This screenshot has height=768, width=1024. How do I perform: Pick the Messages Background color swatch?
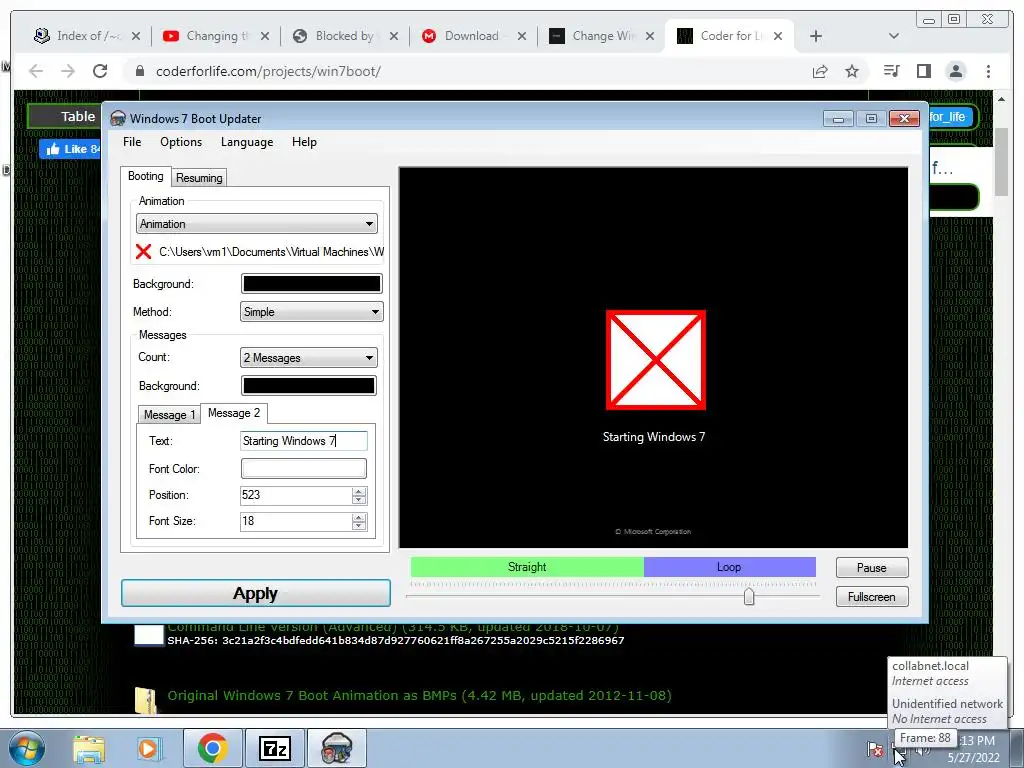(308, 385)
